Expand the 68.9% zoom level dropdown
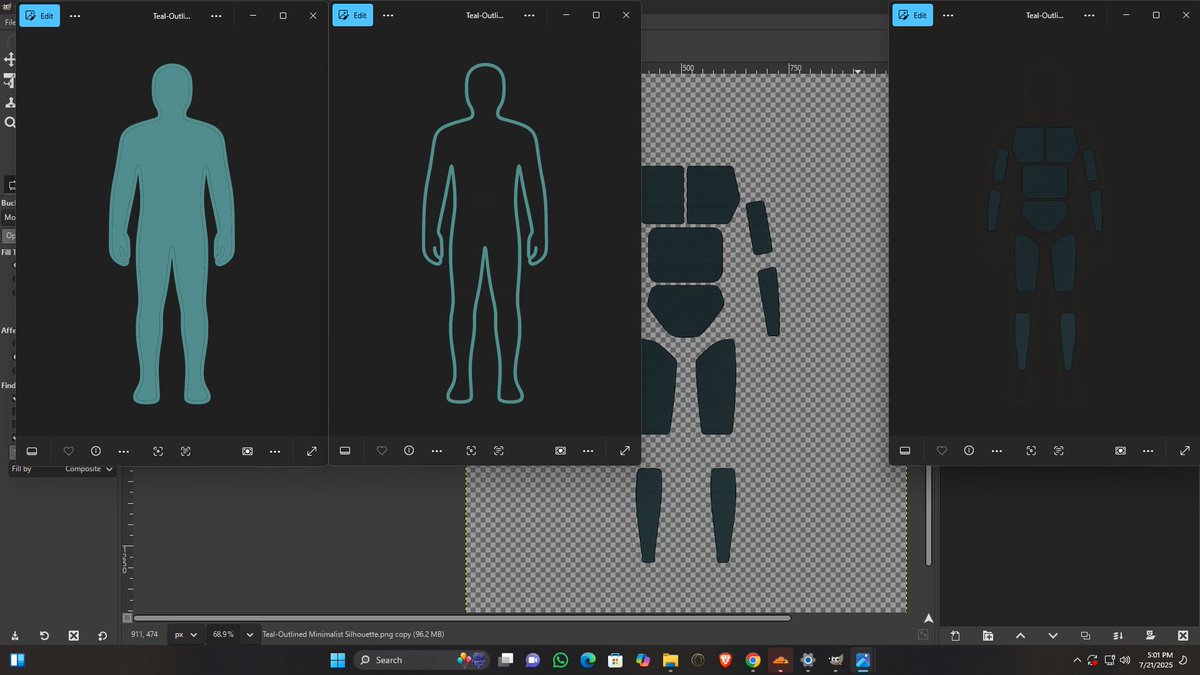This screenshot has height=675, width=1200. [x=249, y=635]
